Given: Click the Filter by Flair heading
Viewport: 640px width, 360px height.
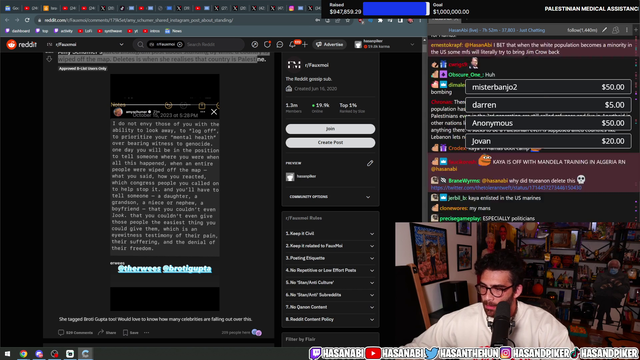Looking at the screenshot, I should pos(300,339).
